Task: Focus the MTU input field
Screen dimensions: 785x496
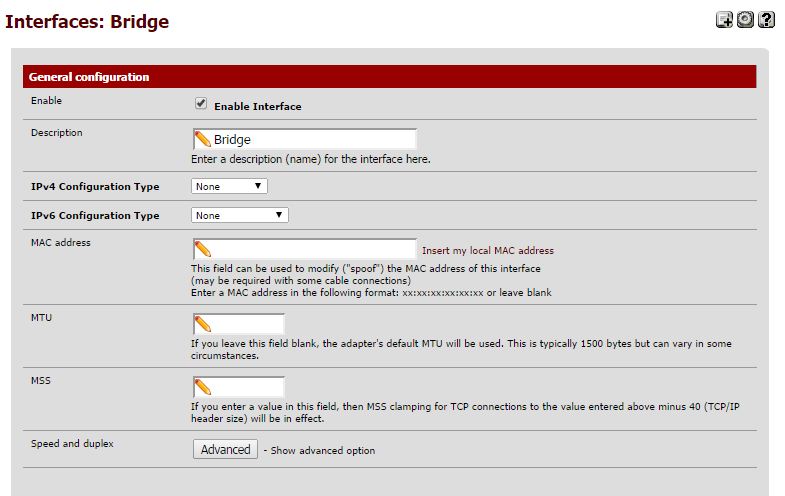Action: (239, 324)
